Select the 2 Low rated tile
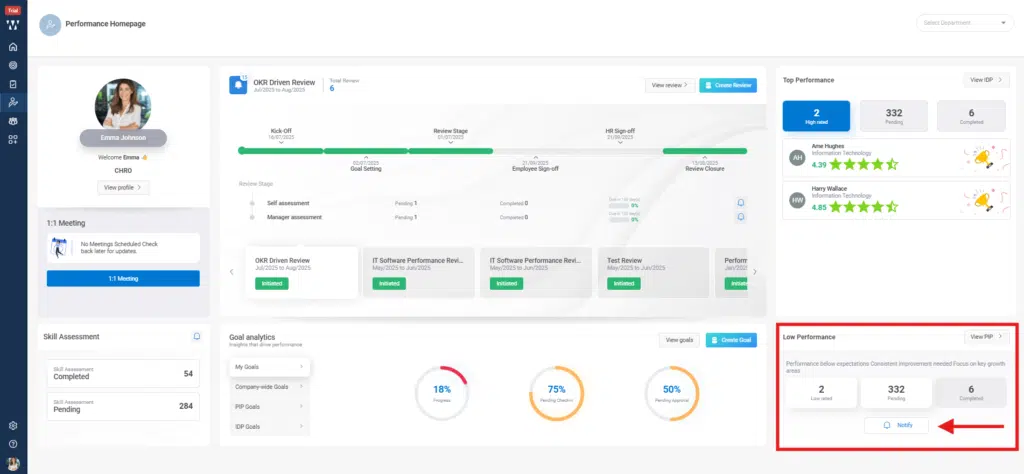Screen dimensions: 1024x474 tap(821, 392)
